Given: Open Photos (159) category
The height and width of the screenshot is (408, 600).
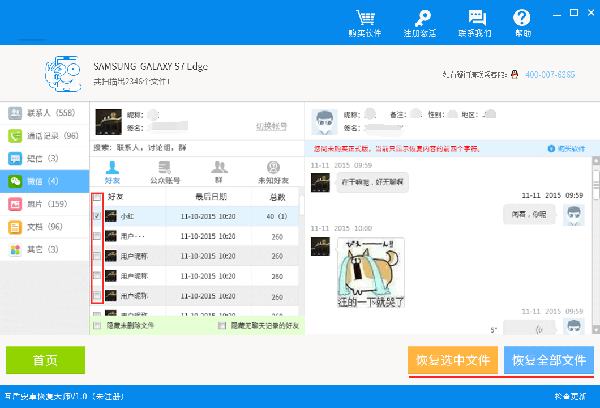Looking at the screenshot, I should click(44, 204).
